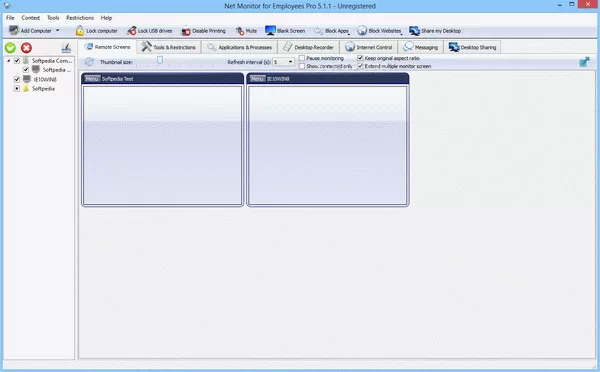This screenshot has height=372, width=600.
Task: Open the Help menu
Action: click(106, 18)
